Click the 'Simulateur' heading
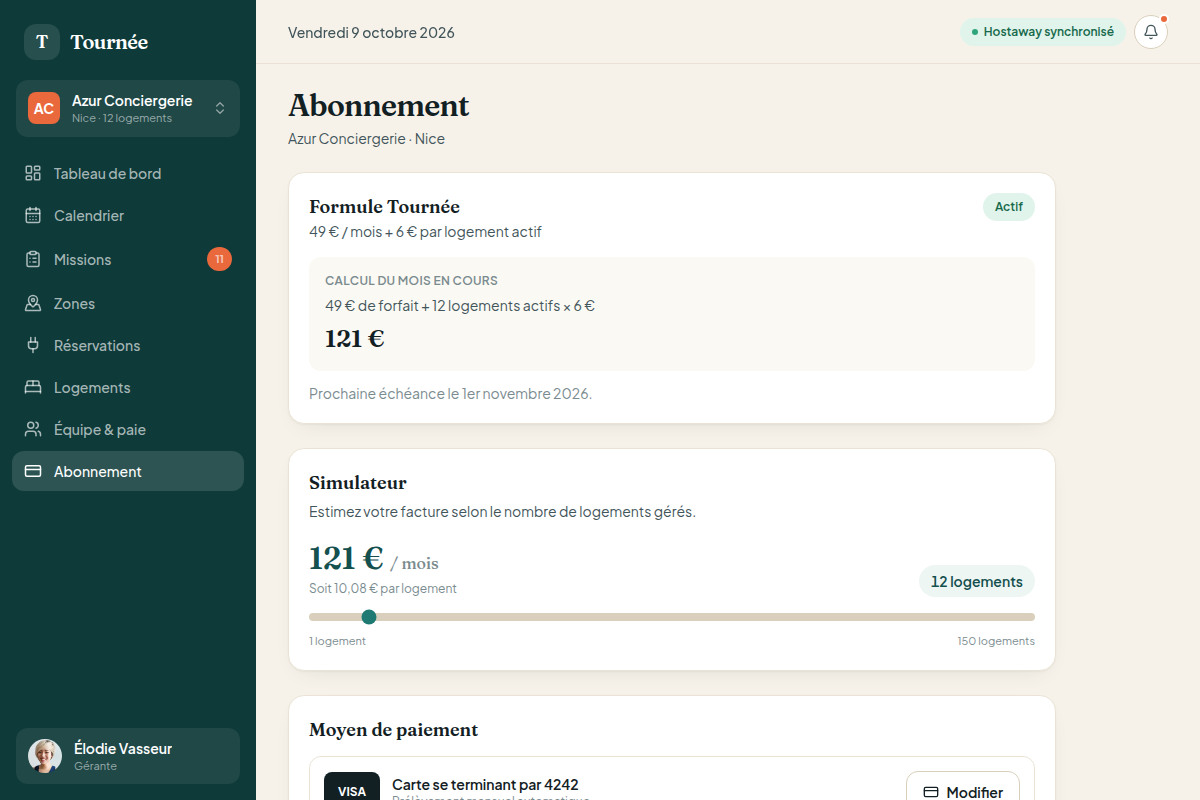The height and width of the screenshot is (800, 1200). [358, 483]
